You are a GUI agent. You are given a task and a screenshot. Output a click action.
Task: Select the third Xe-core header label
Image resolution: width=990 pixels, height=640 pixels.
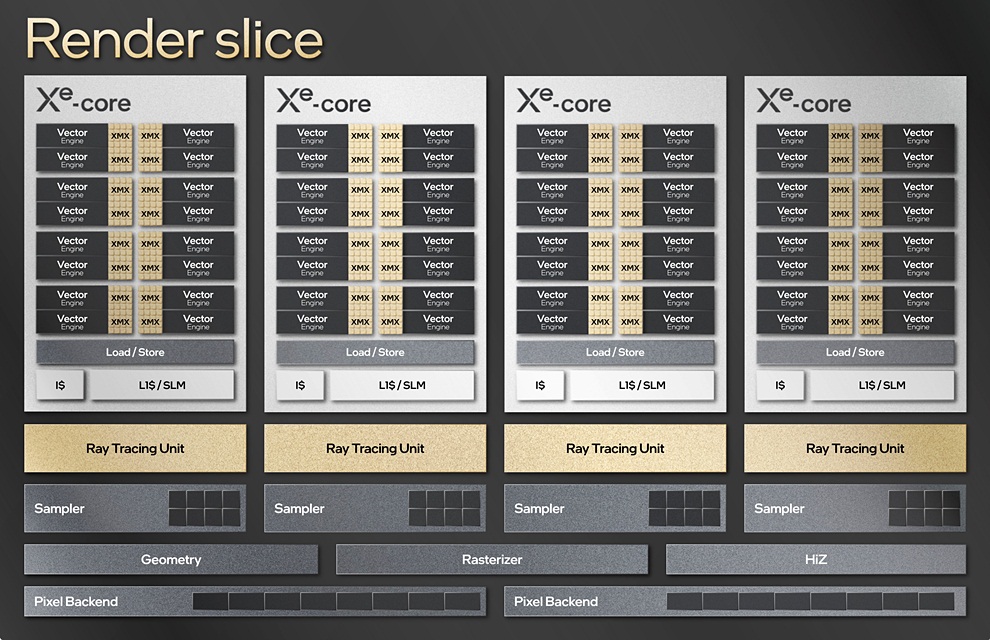(564, 101)
